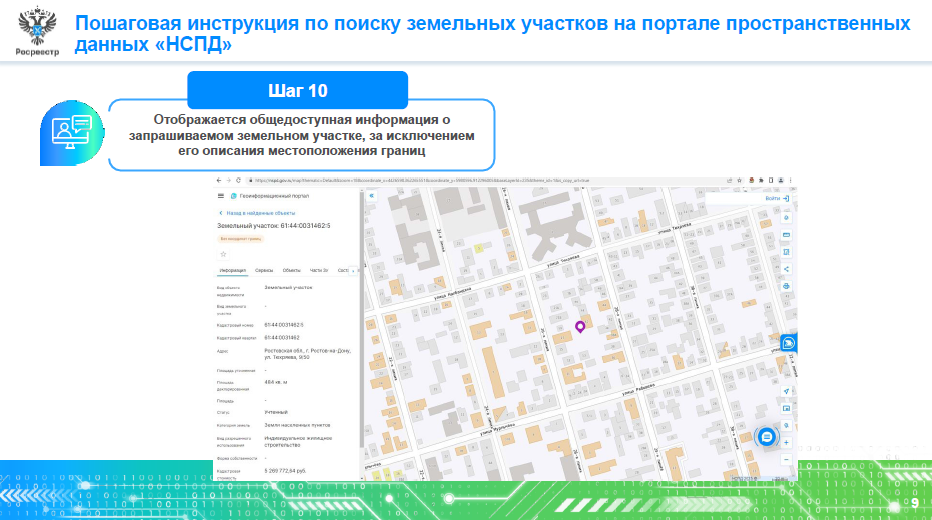Click the geolocation arrow button
The height and width of the screenshot is (520, 932).
tap(786, 391)
